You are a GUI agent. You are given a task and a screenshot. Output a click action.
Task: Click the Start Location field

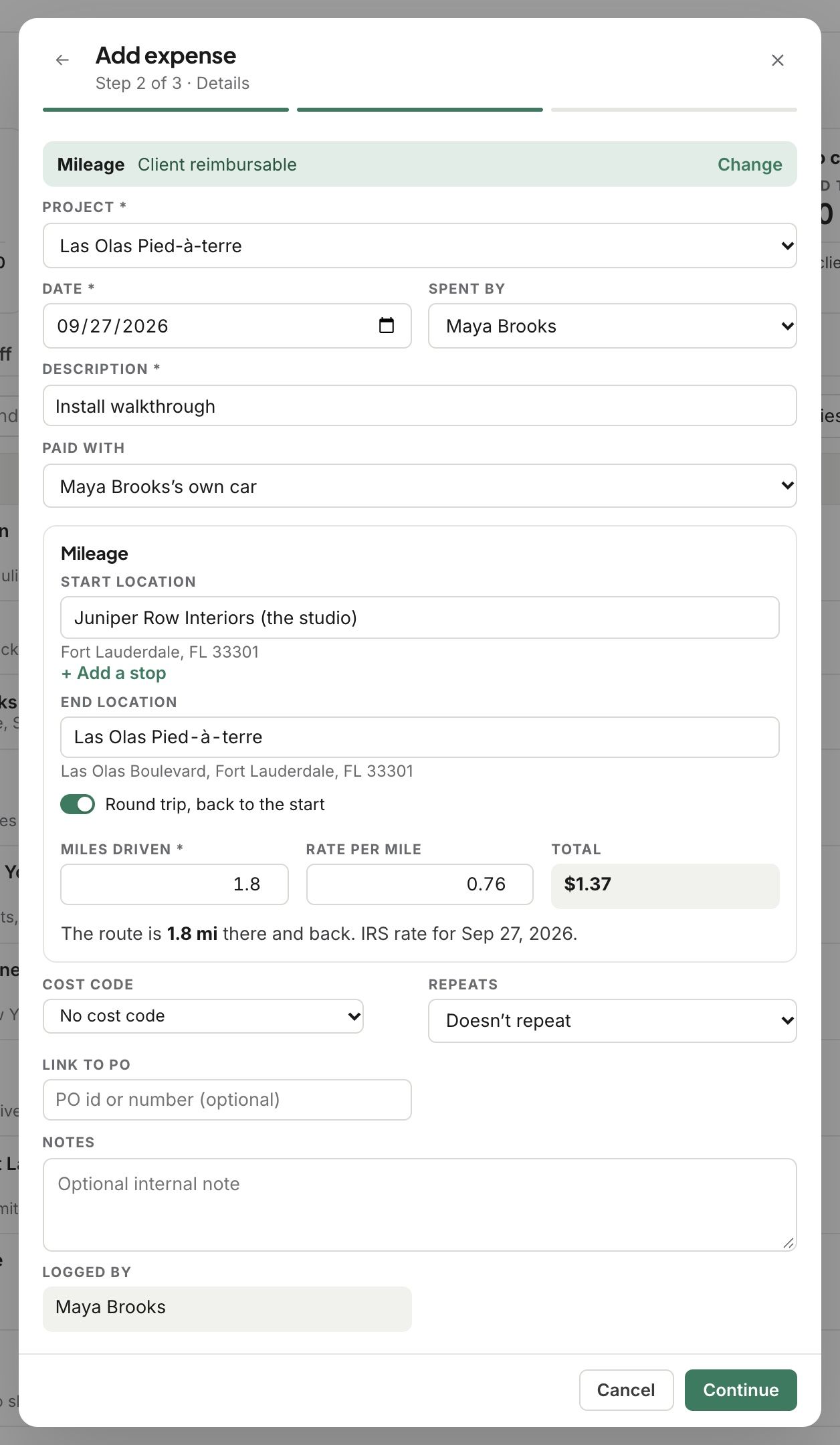(420, 617)
